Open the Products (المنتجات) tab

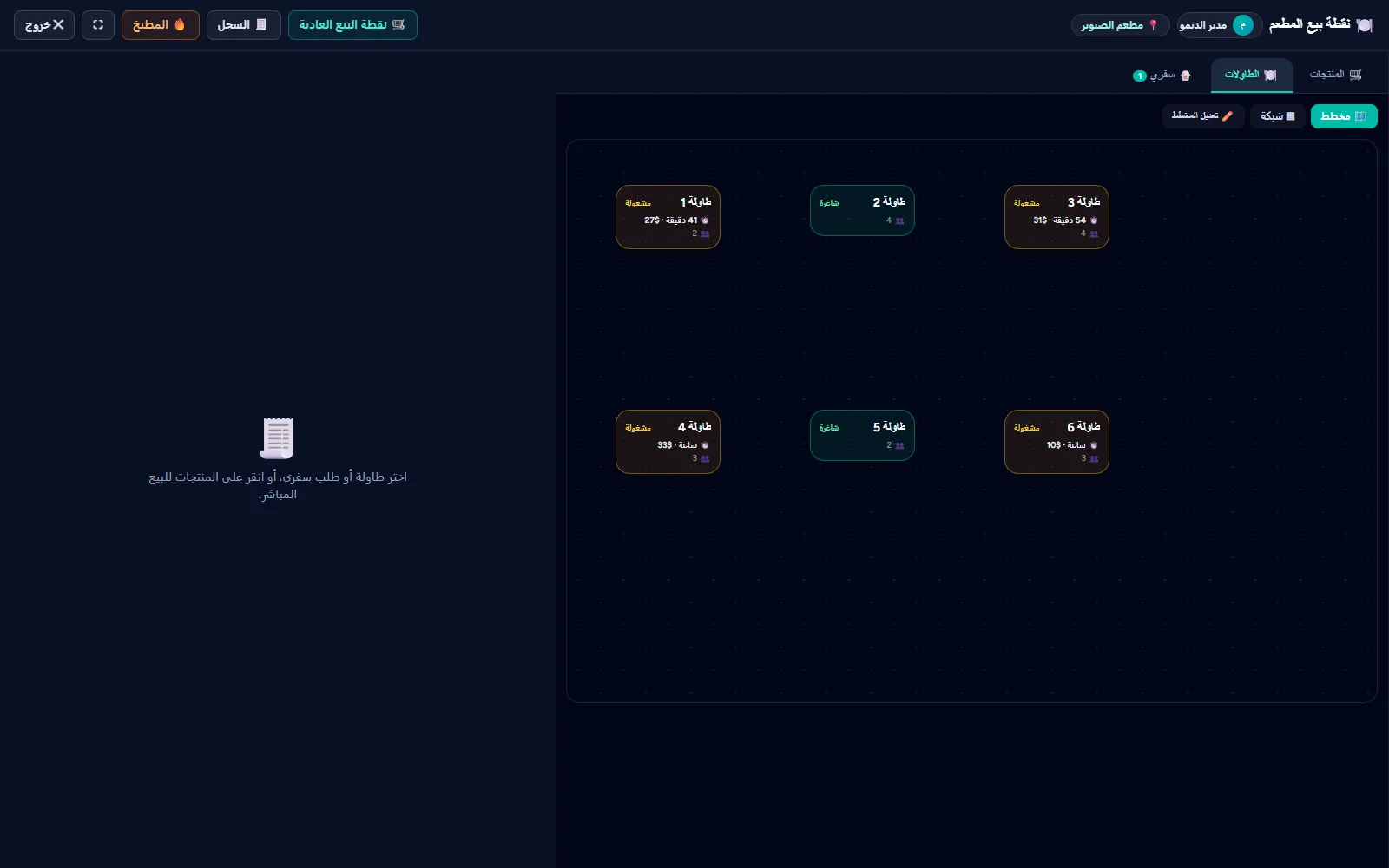[x=1335, y=76]
